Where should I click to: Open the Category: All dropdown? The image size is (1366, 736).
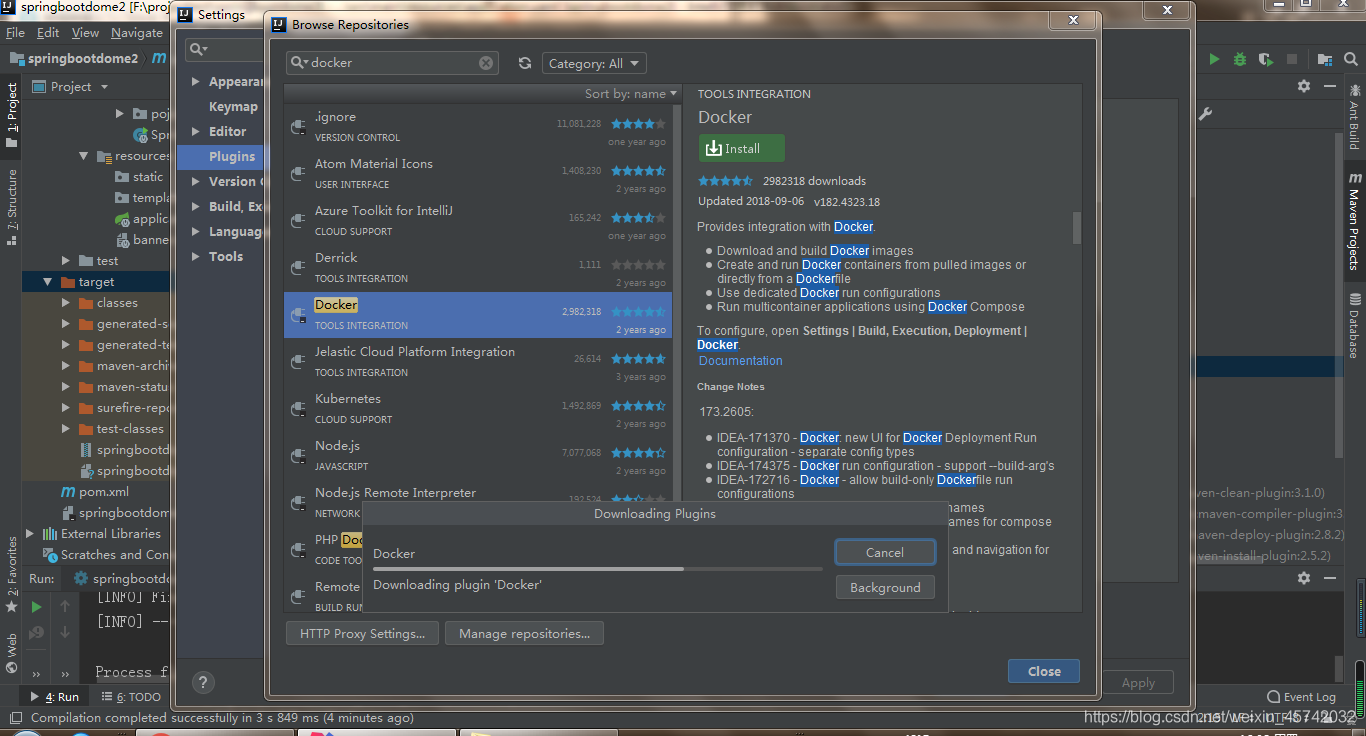pyautogui.click(x=594, y=63)
